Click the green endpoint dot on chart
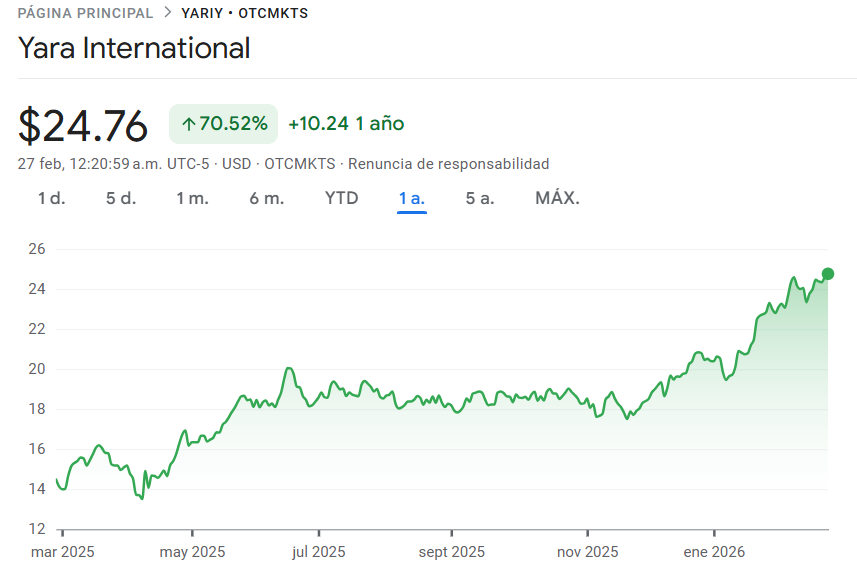This screenshot has height=579, width=857. [828, 274]
